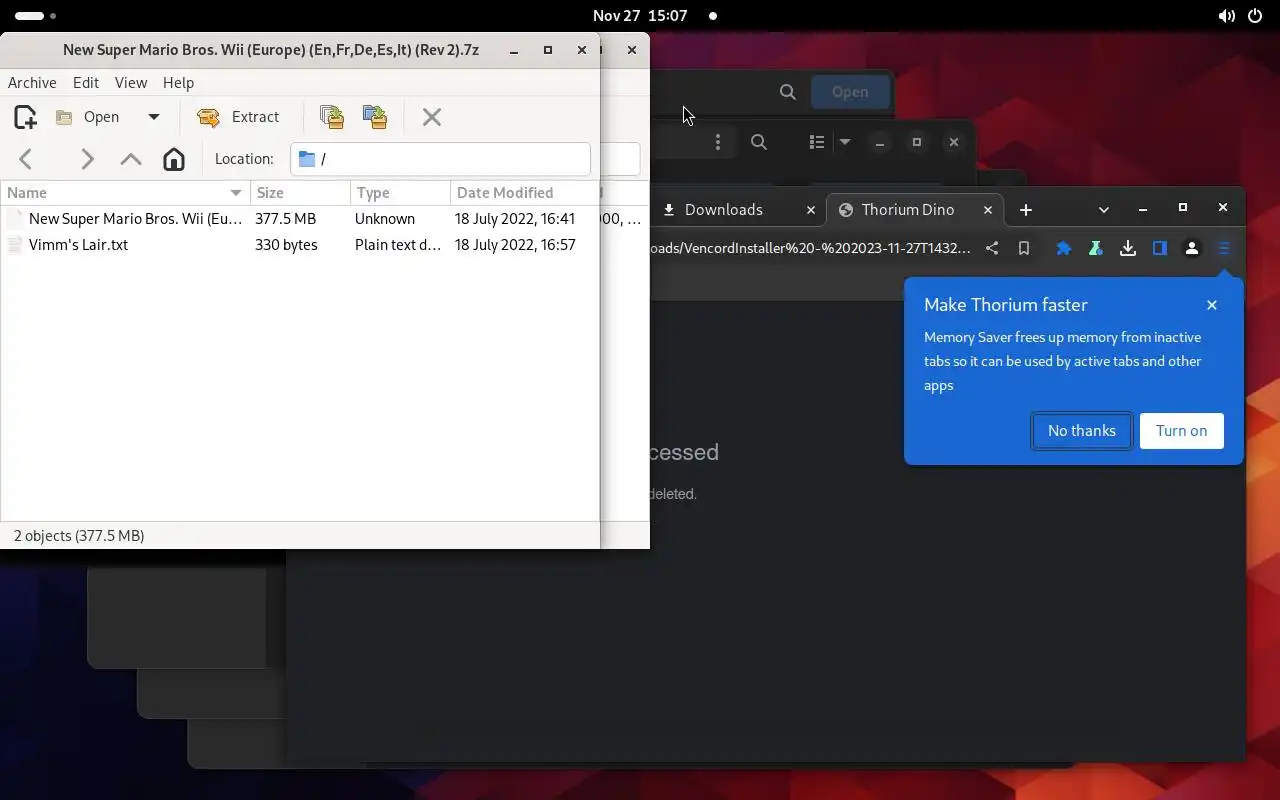
Task: Close the Thorium Dino tab
Action: tap(988, 210)
